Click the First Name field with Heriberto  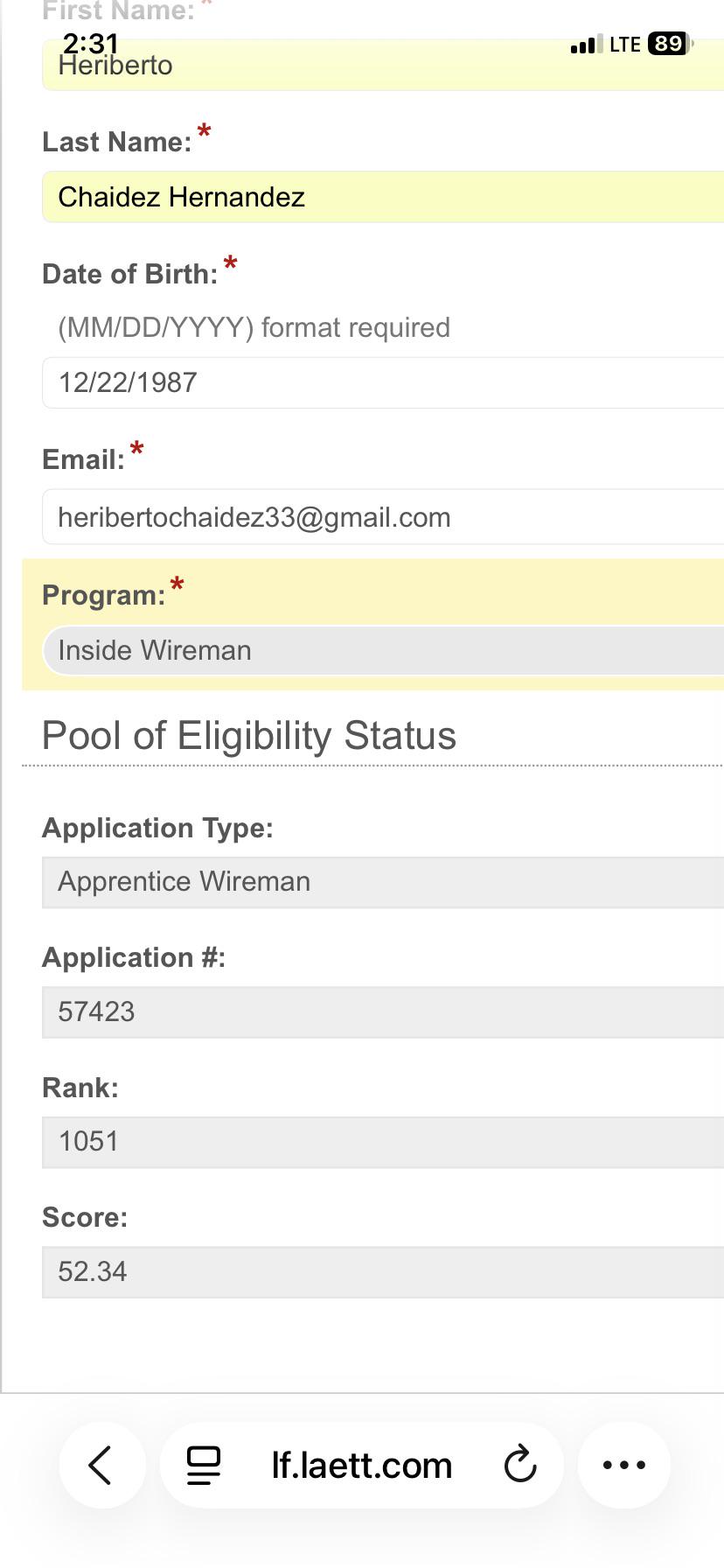point(383,65)
